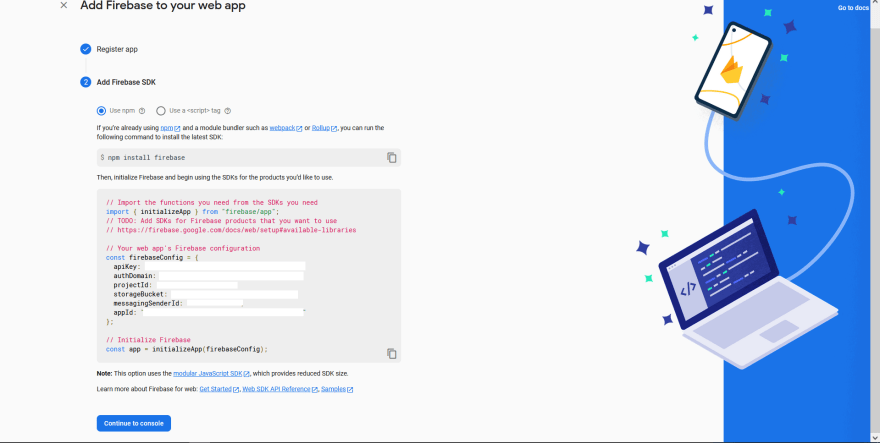Click the npm install firebase command text

click(x=146, y=158)
